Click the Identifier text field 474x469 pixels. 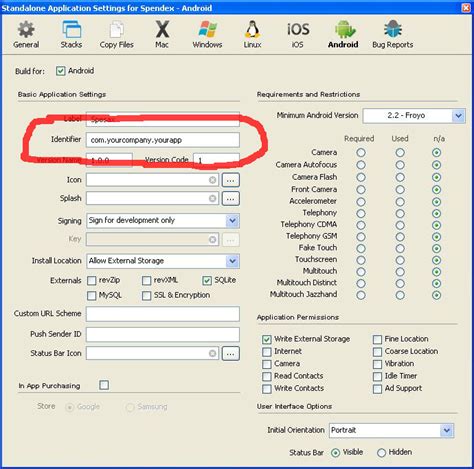tap(163, 140)
